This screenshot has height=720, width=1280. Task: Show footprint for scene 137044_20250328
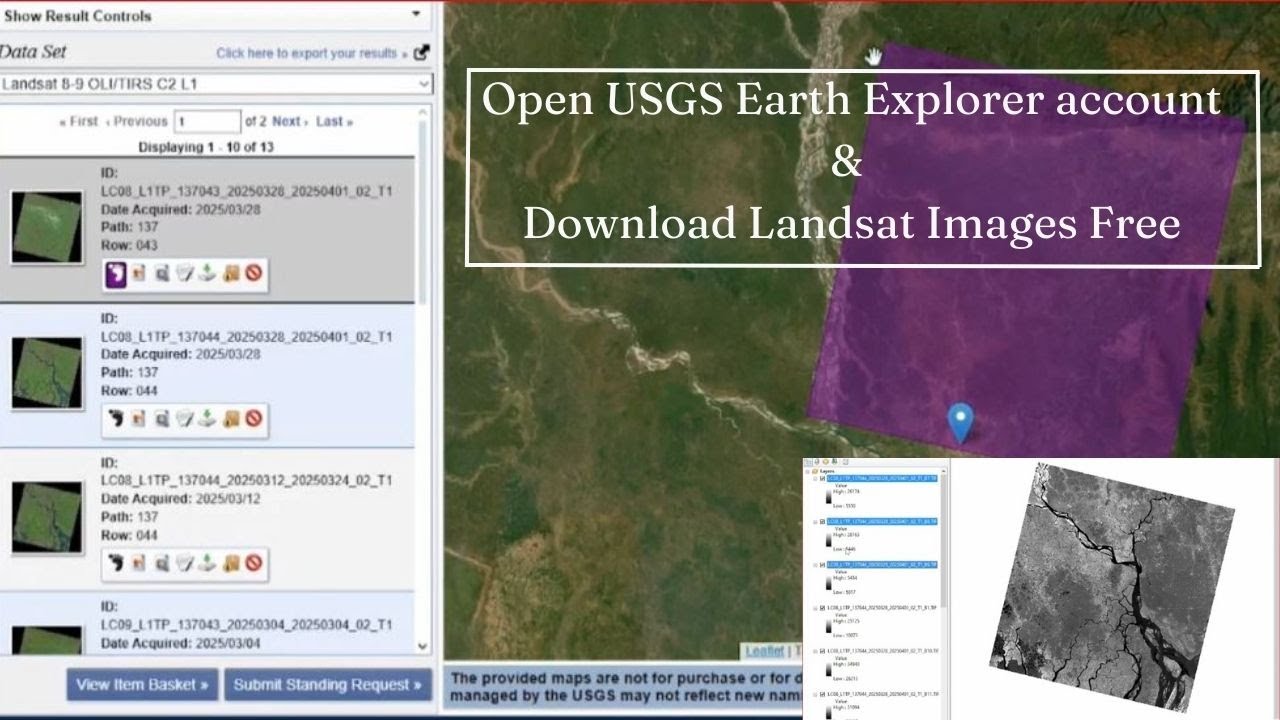click(x=116, y=418)
